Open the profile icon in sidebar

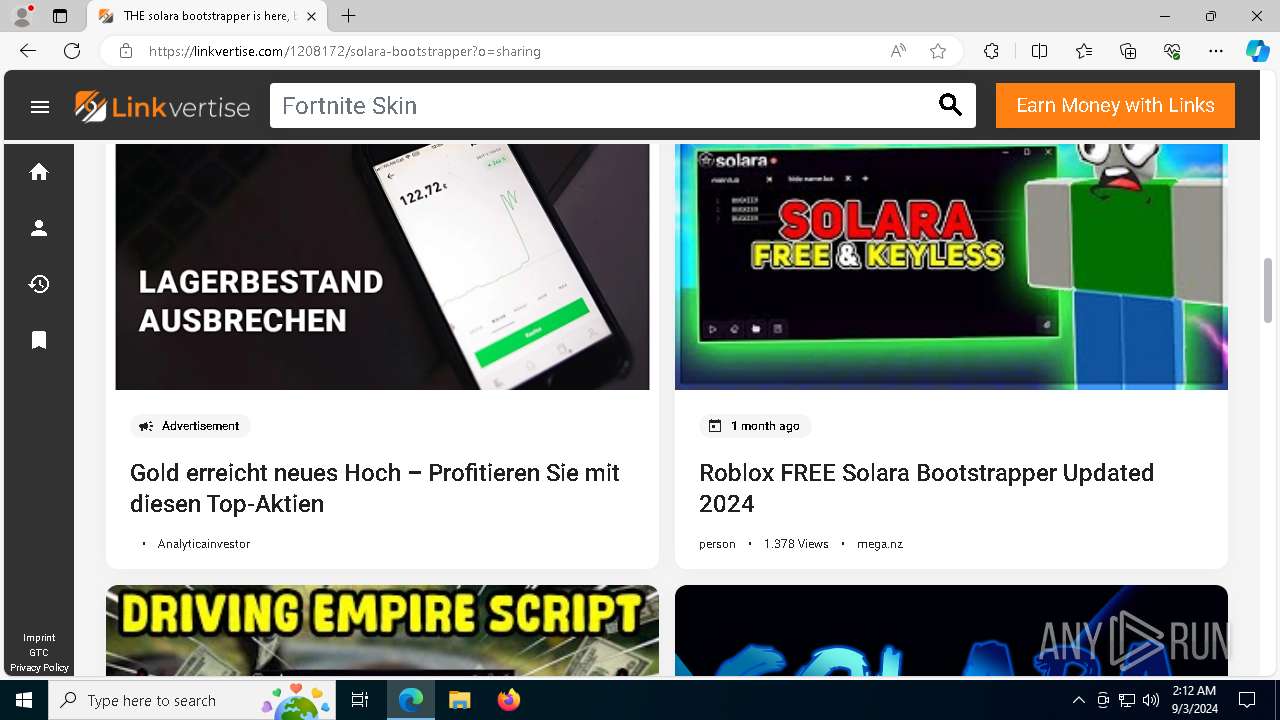click(39, 228)
